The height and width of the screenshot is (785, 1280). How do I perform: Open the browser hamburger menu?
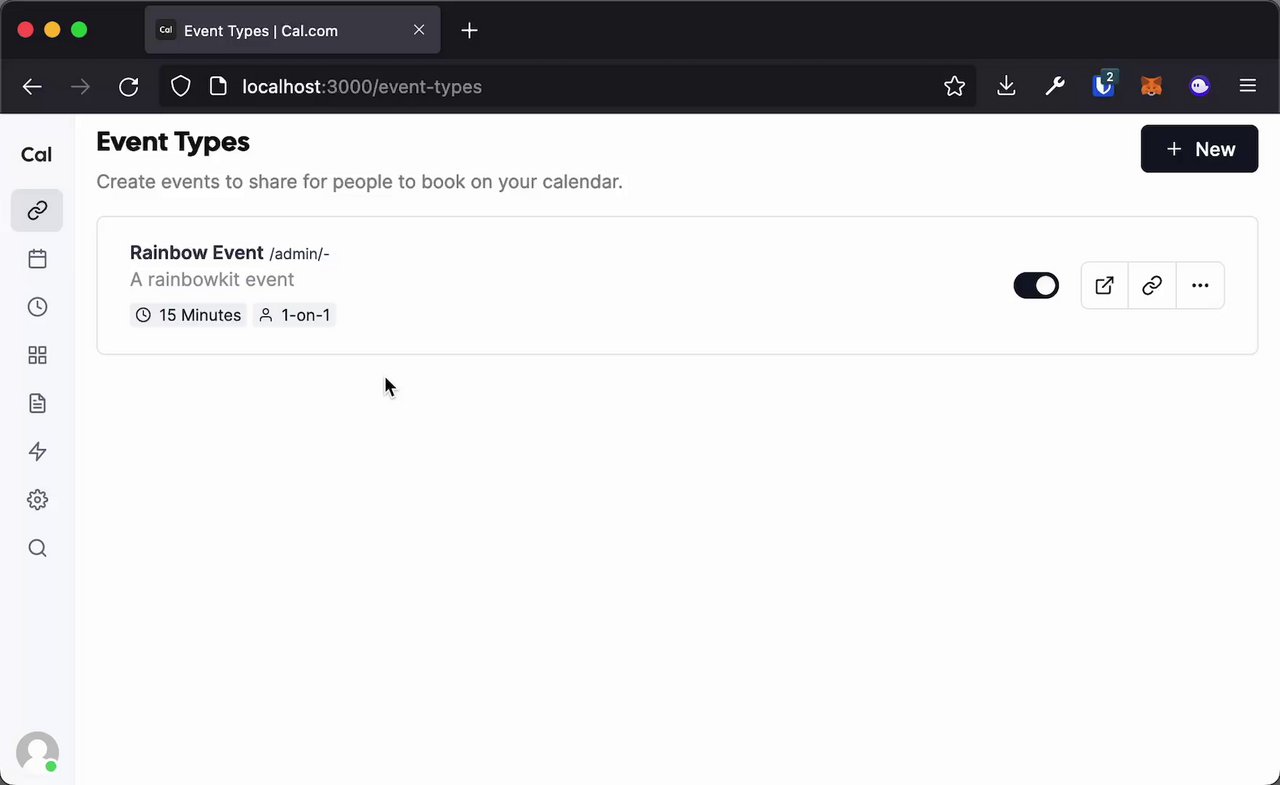pyautogui.click(x=1247, y=87)
